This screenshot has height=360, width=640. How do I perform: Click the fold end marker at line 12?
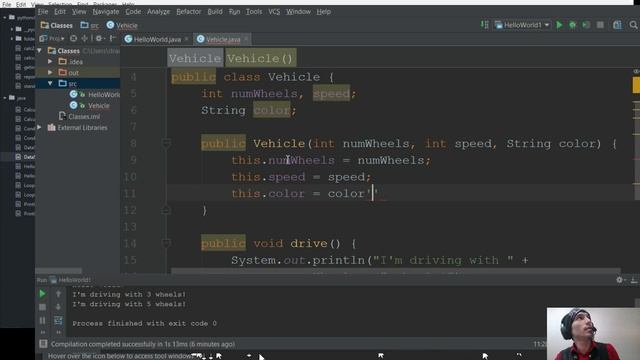tap(166, 210)
